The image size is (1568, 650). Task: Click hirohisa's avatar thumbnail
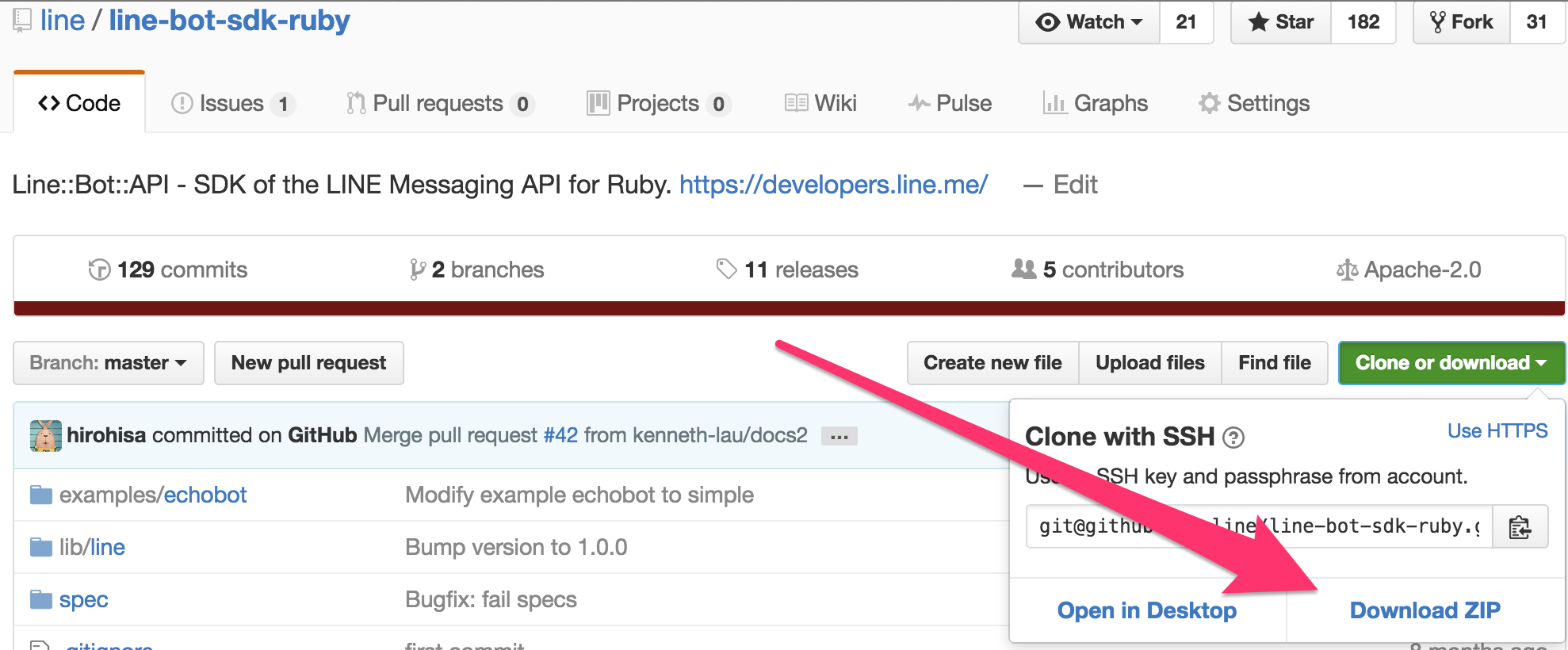pos(45,436)
